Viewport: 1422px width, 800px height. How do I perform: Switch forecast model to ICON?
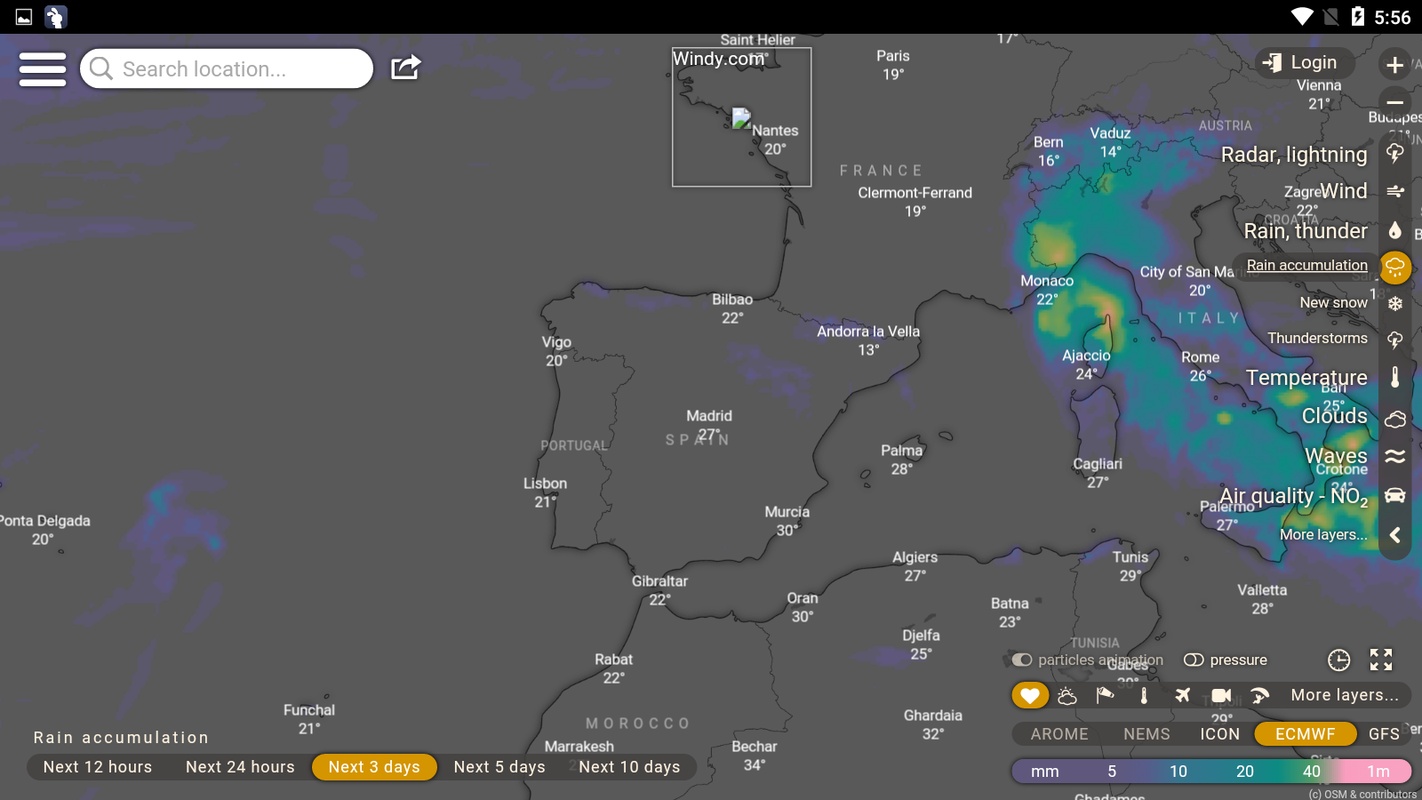[1220, 734]
